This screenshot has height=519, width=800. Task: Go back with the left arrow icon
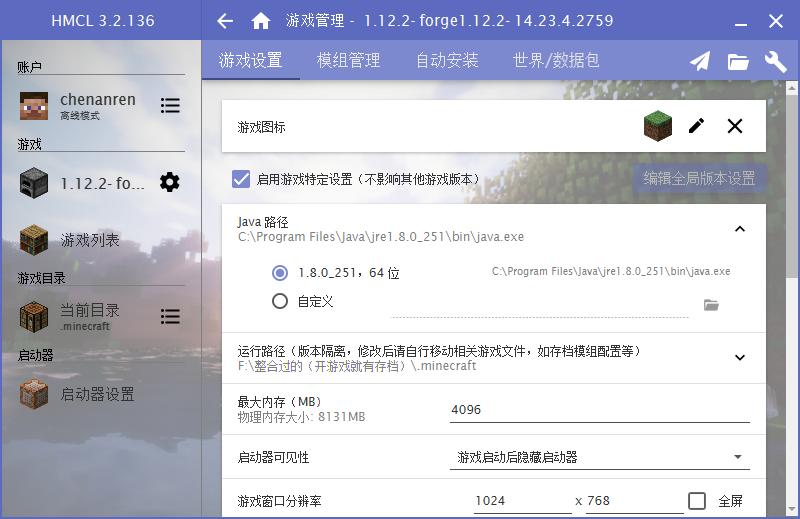[225, 21]
